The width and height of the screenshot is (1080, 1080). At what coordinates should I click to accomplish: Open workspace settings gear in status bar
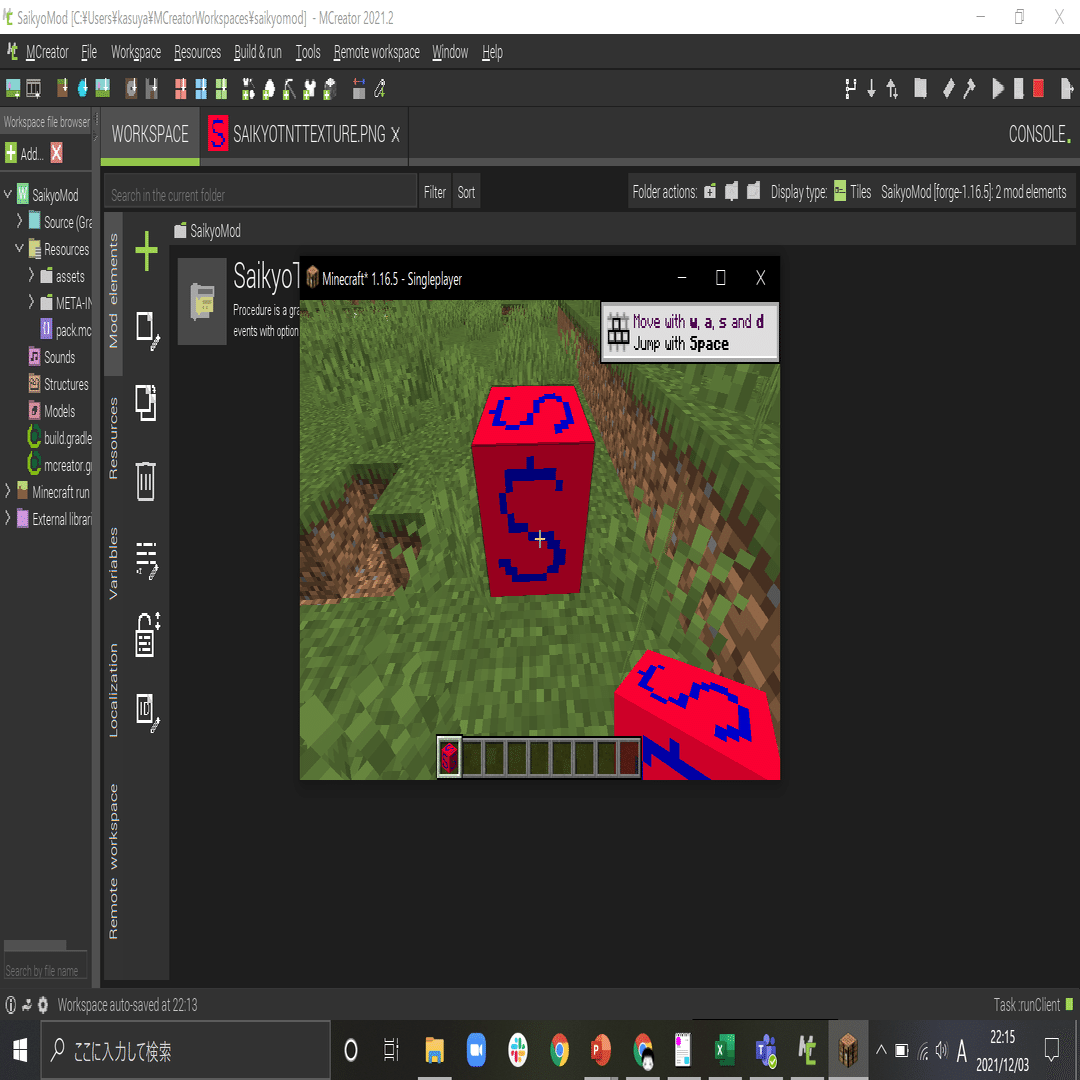coord(44,1005)
